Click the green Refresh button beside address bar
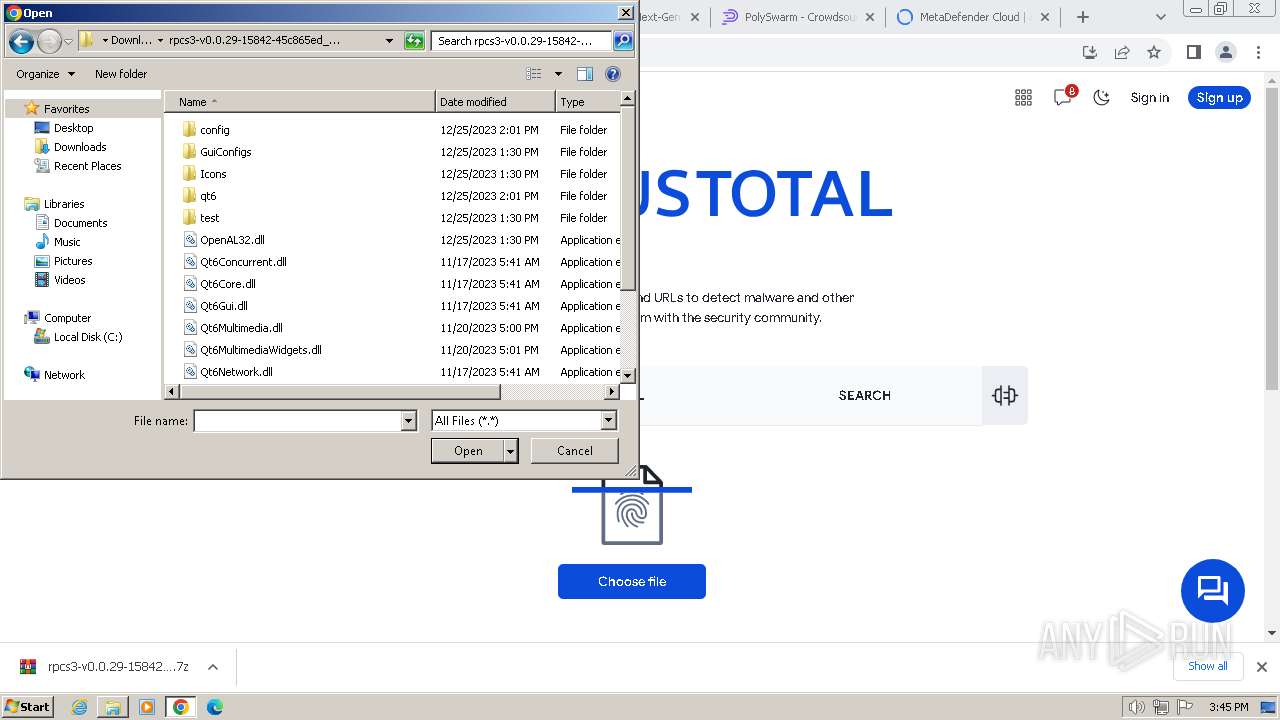The height and width of the screenshot is (720, 1280). [x=414, y=41]
